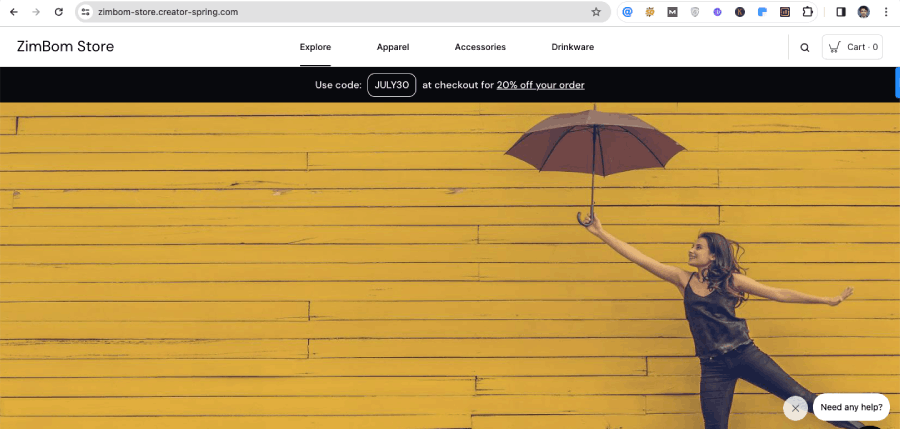Click the 'at checkout for' text
900x429 pixels.
coord(457,85)
